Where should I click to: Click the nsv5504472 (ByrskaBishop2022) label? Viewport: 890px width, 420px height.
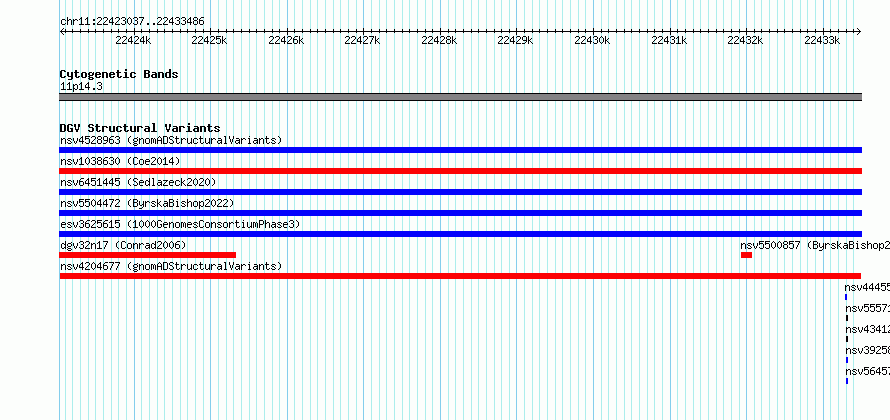click(147, 203)
